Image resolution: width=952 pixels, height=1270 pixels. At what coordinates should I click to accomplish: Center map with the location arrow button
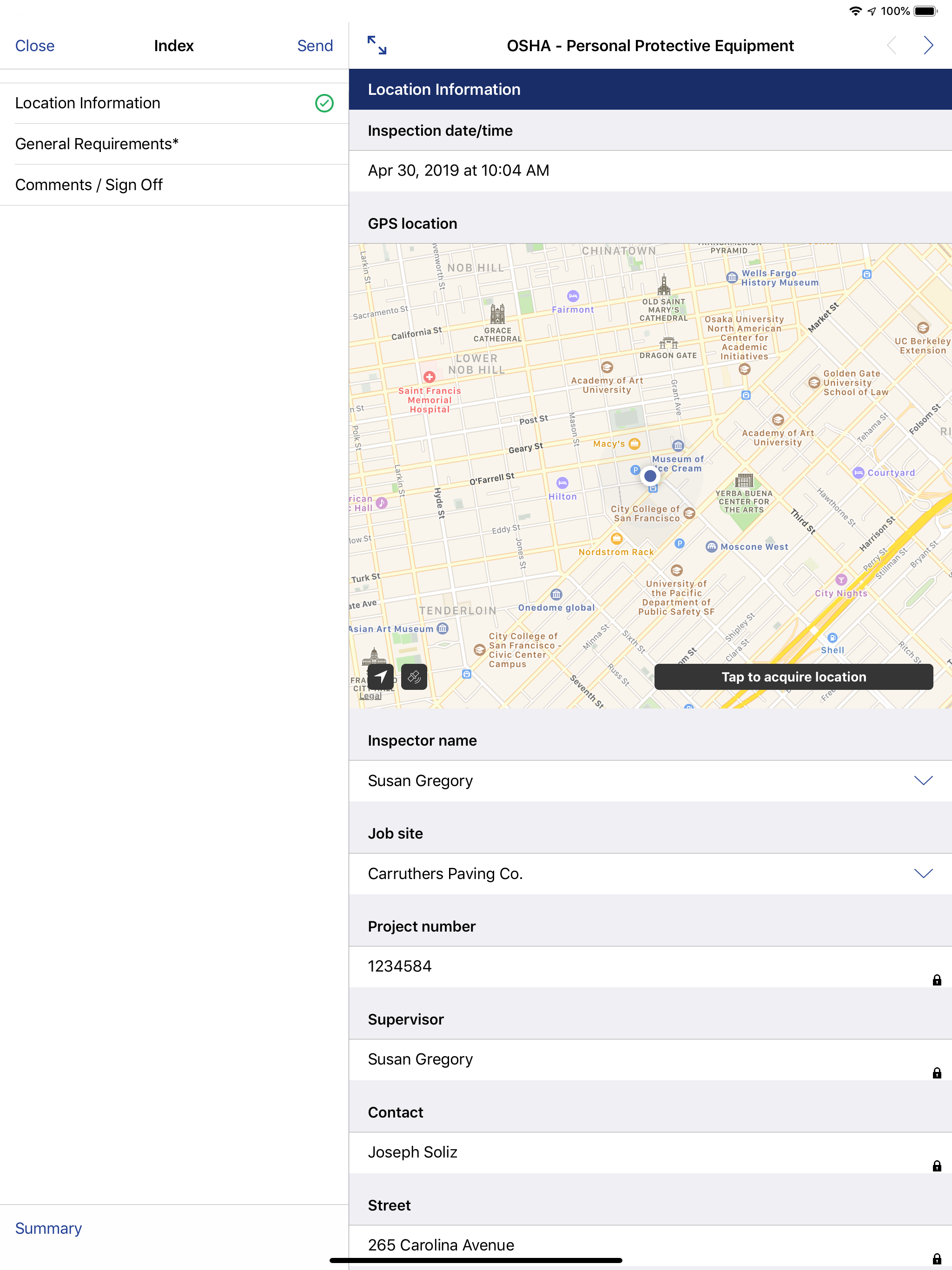pyautogui.click(x=381, y=677)
